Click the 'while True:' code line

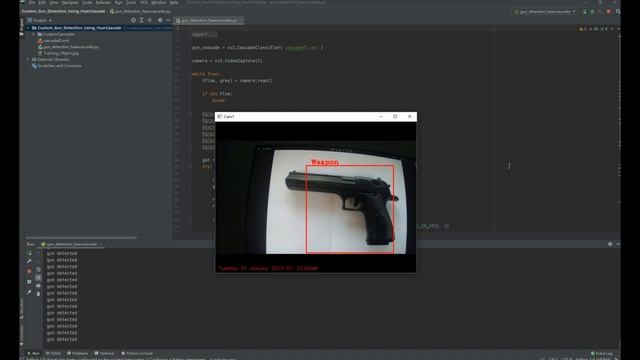206,74
